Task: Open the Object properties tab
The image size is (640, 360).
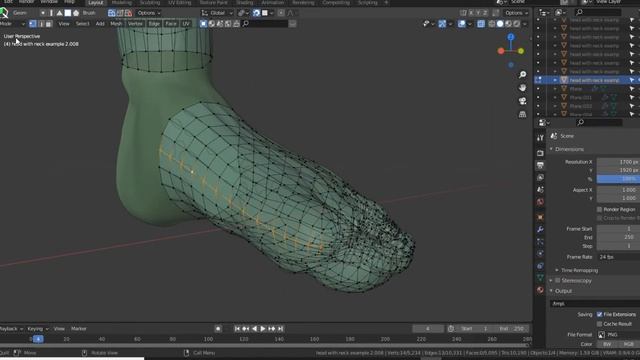Action: click(540, 217)
